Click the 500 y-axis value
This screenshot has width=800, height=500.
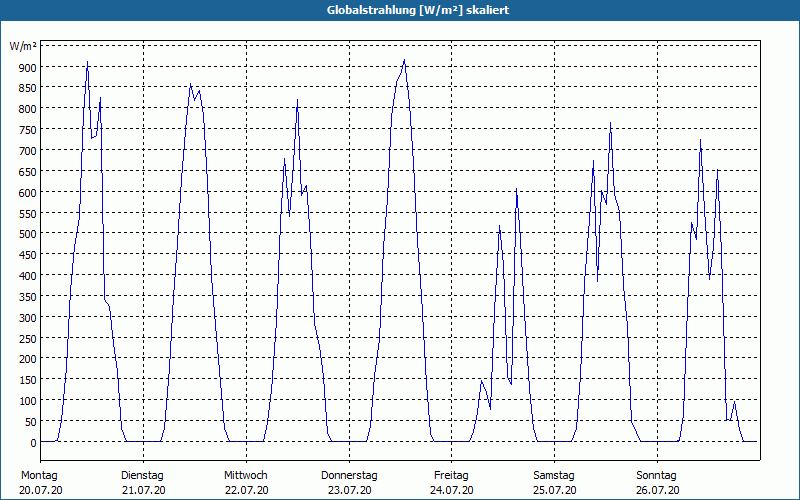pos(27,234)
